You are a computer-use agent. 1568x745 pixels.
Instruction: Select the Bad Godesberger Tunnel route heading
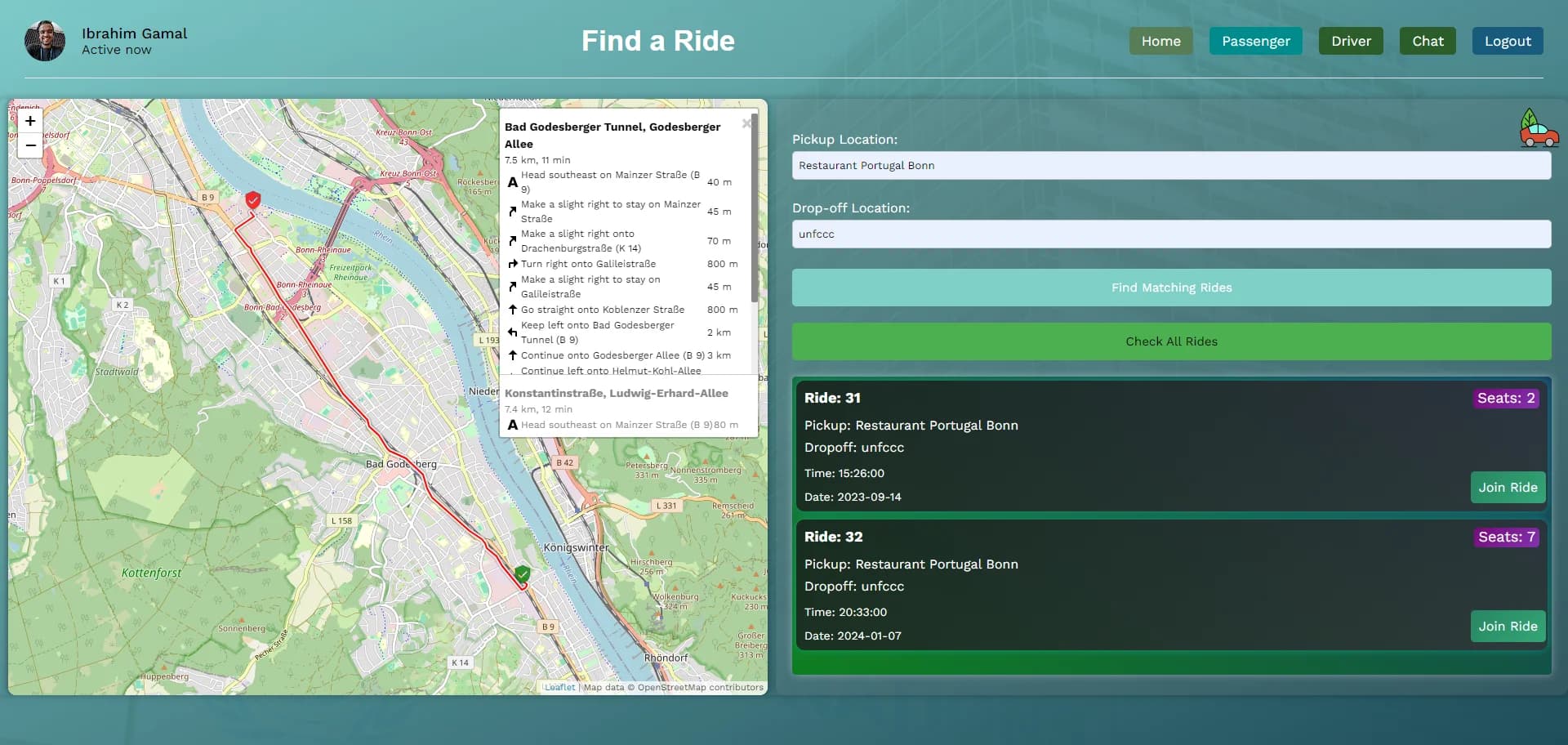pyautogui.click(x=612, y=135)
